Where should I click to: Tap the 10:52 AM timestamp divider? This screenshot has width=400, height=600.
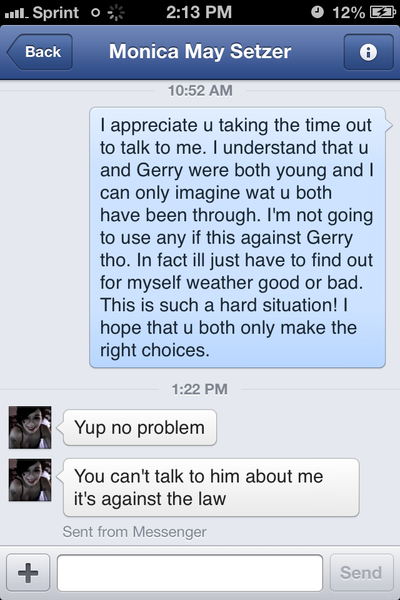pos(200,91)
